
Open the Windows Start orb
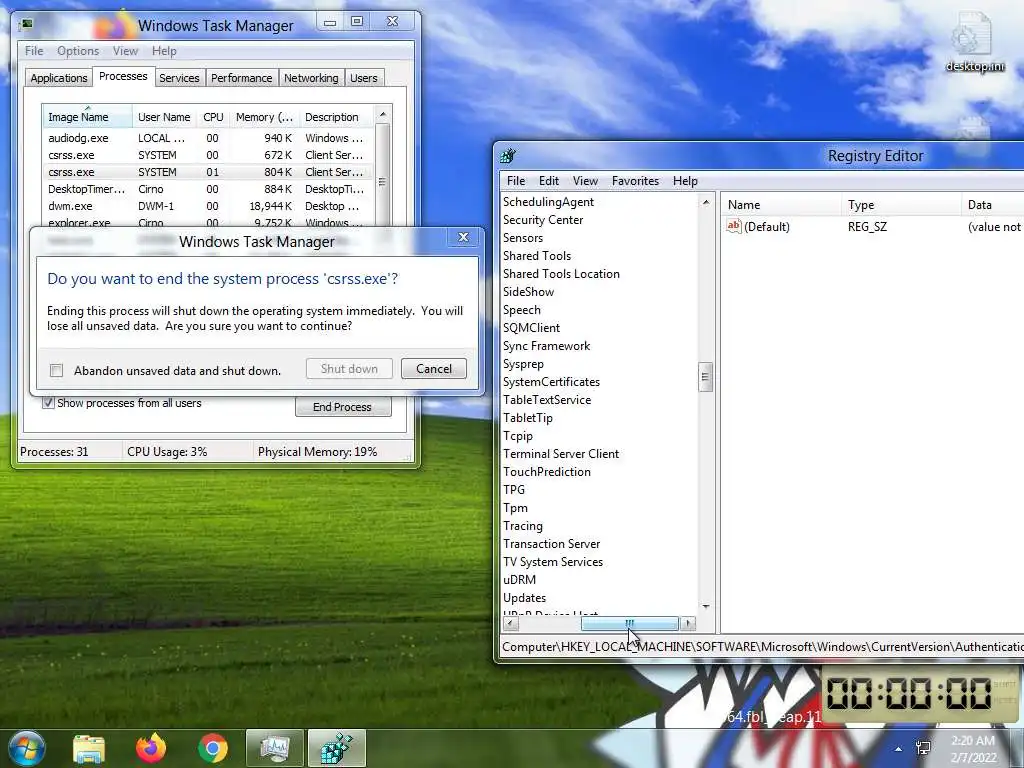(25, 748)
